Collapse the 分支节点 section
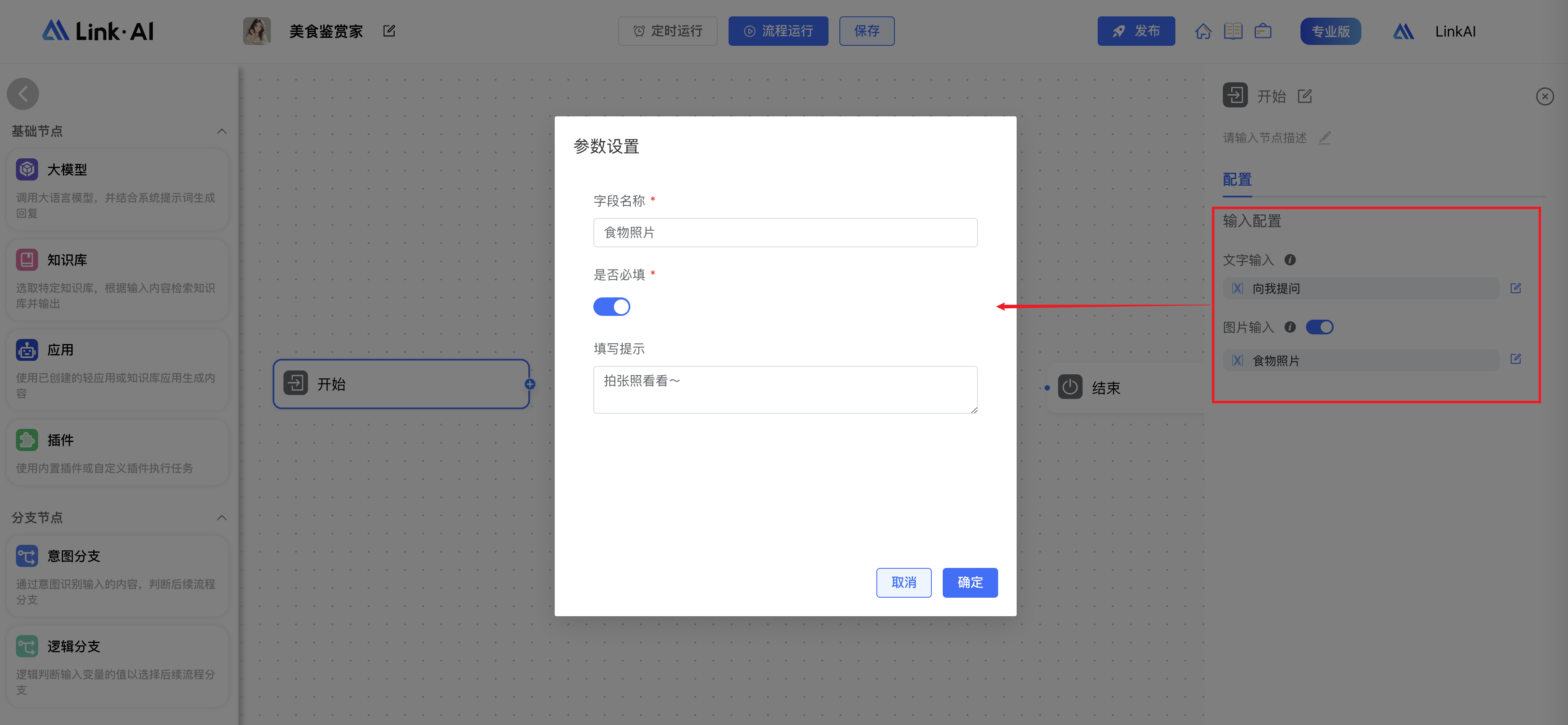Screen dimensions: 1568x725 click(222, 517)
